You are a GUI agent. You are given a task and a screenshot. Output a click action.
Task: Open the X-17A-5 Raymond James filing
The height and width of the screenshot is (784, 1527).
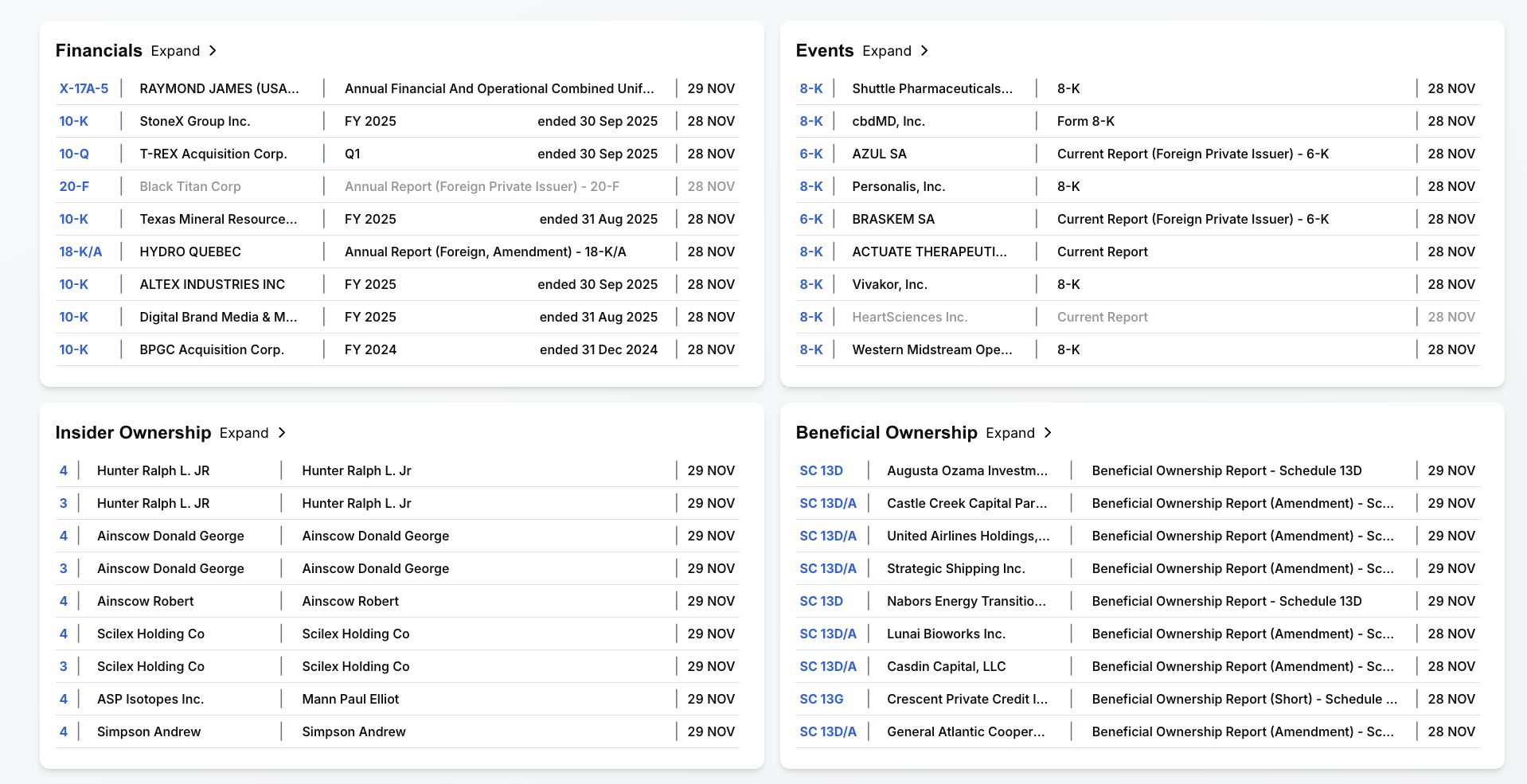84,88
